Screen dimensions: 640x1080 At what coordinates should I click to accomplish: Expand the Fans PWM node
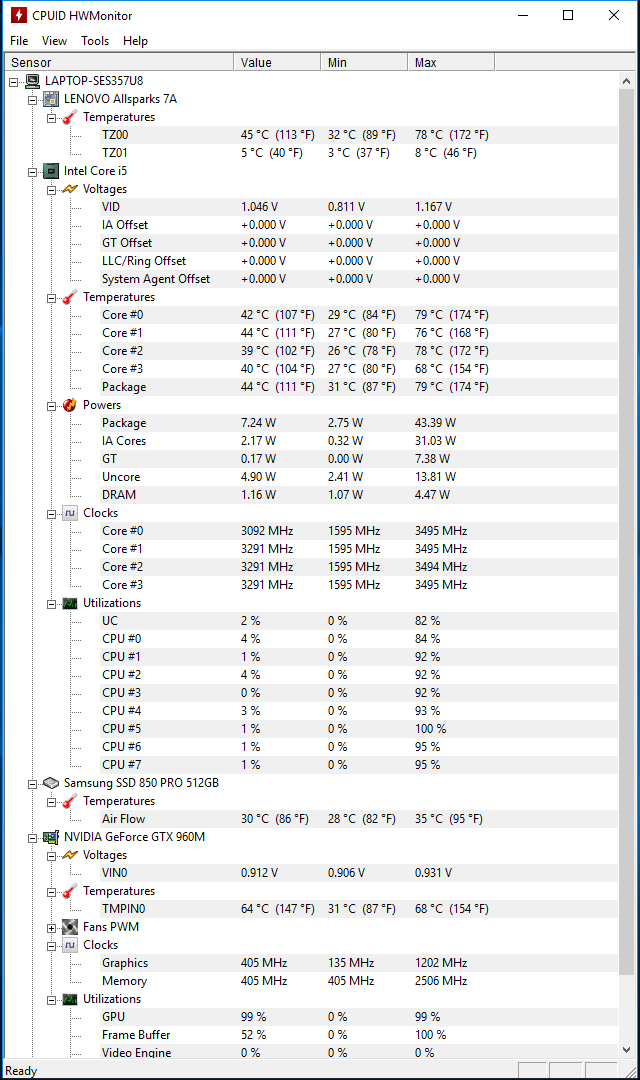[x=52, y=928]
